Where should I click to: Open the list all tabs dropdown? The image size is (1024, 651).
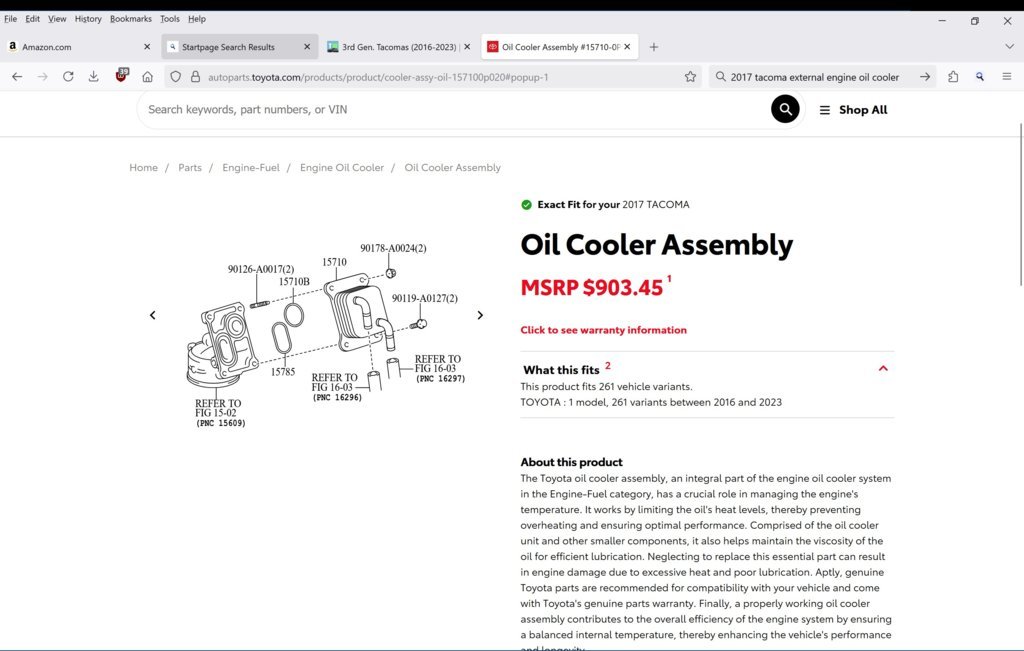[x=1009, y=47]
